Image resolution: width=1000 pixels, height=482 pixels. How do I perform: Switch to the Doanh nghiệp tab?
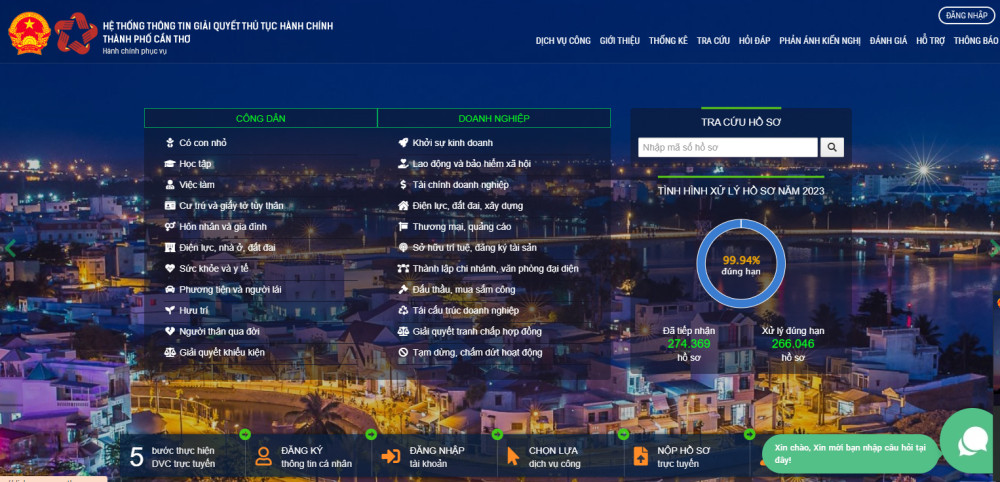[494, 118]
